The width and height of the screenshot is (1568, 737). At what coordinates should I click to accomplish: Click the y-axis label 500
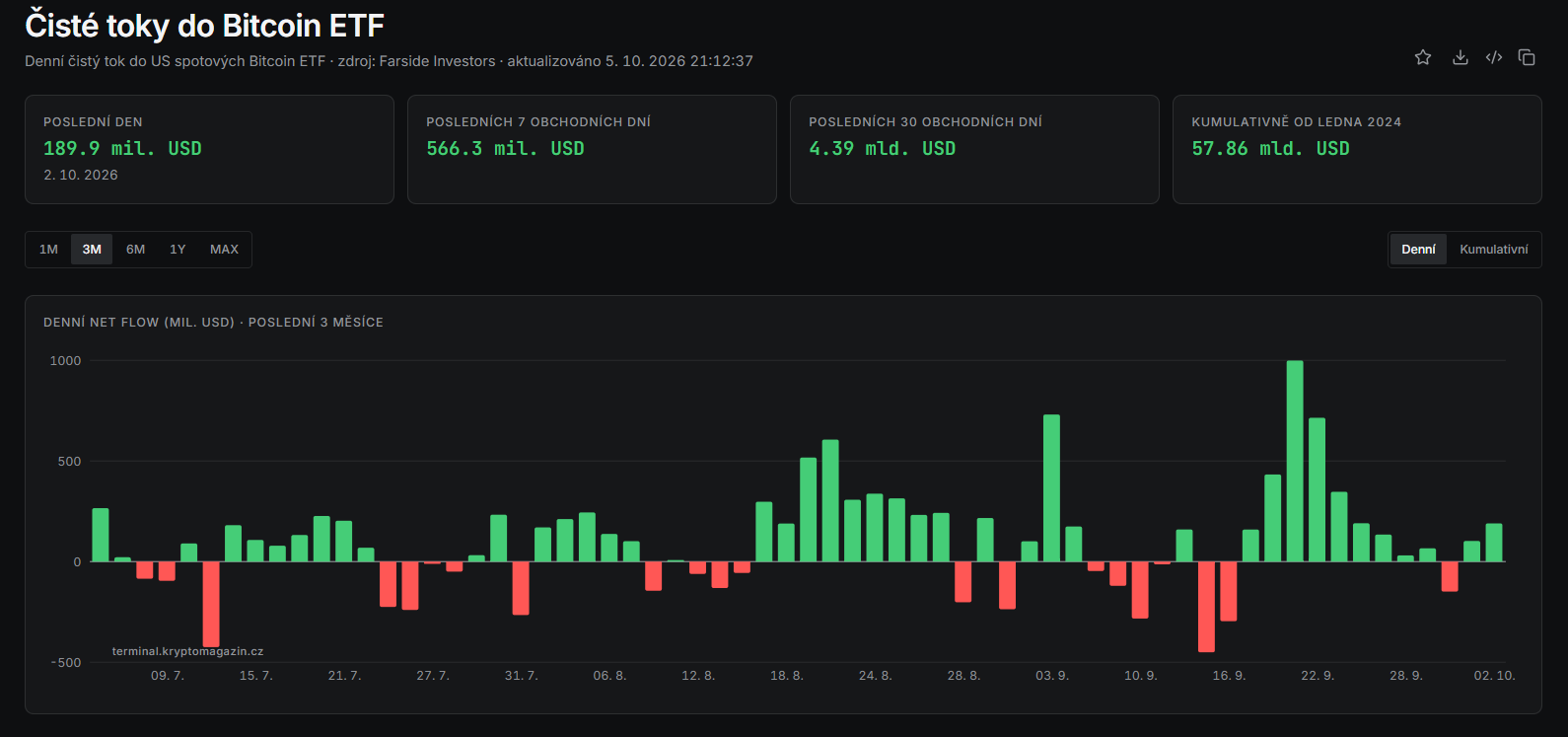[69, 462]
